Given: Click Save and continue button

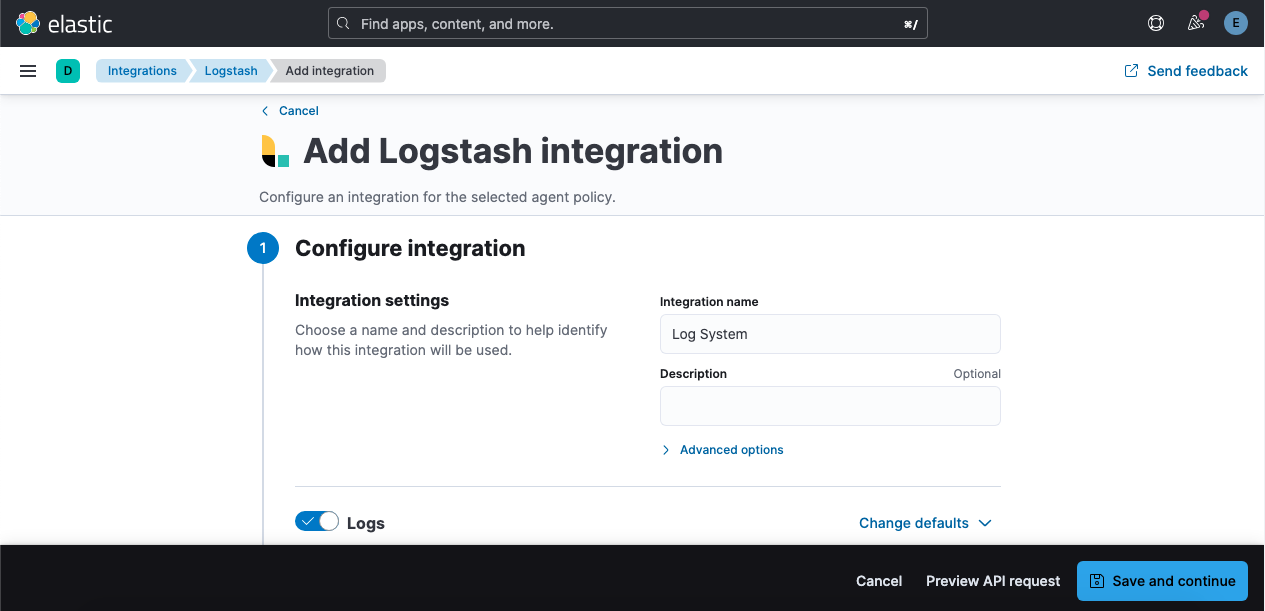Looking at the screenshot, I should (x=1162, y=581).
